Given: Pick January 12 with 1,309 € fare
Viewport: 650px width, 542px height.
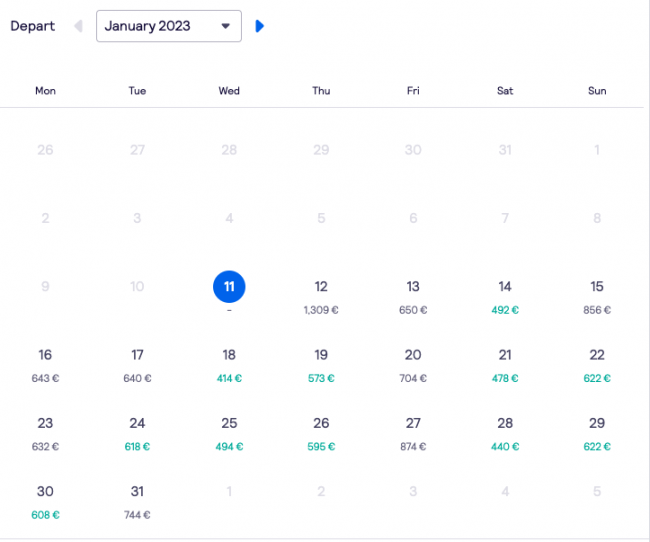Looking at the screenshot, I should click(321, 297).
